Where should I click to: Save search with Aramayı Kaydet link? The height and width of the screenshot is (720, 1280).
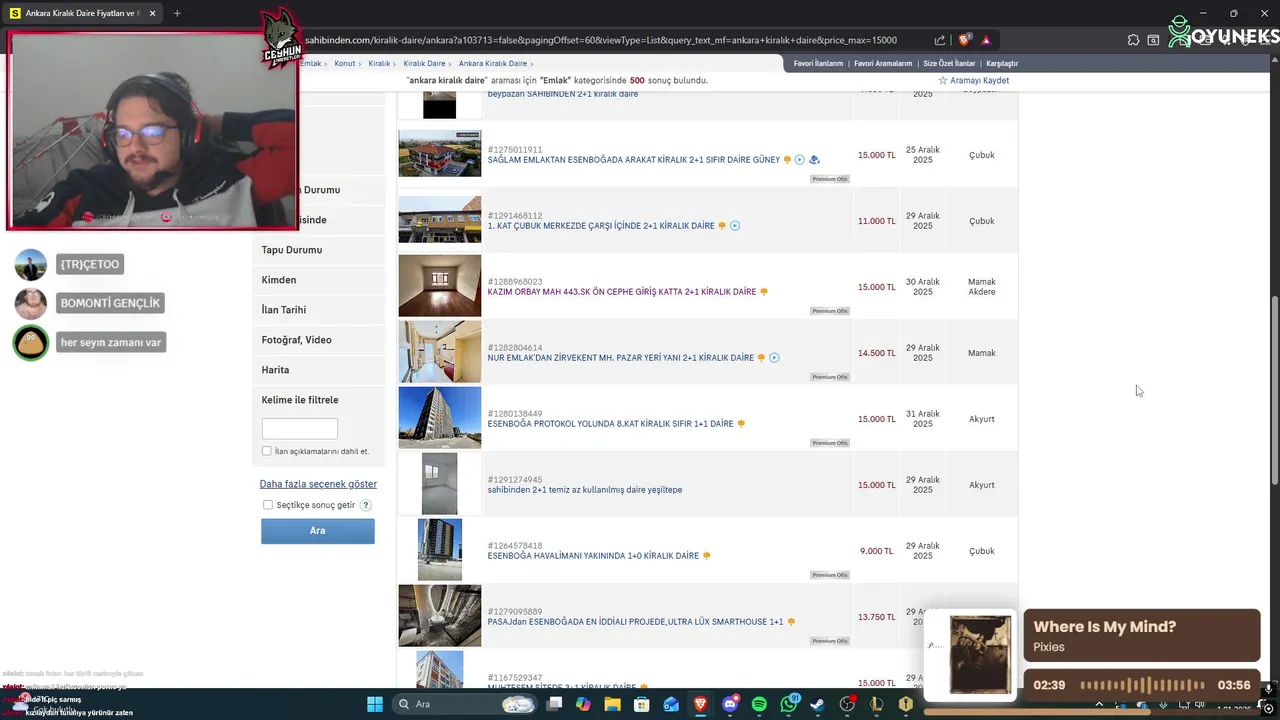[979, 80]
